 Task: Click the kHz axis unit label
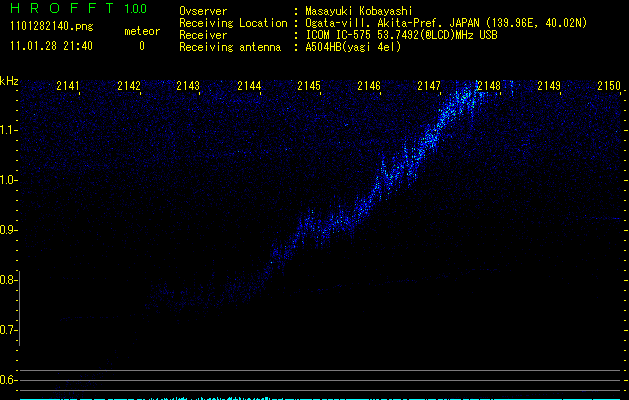point(9,81)
